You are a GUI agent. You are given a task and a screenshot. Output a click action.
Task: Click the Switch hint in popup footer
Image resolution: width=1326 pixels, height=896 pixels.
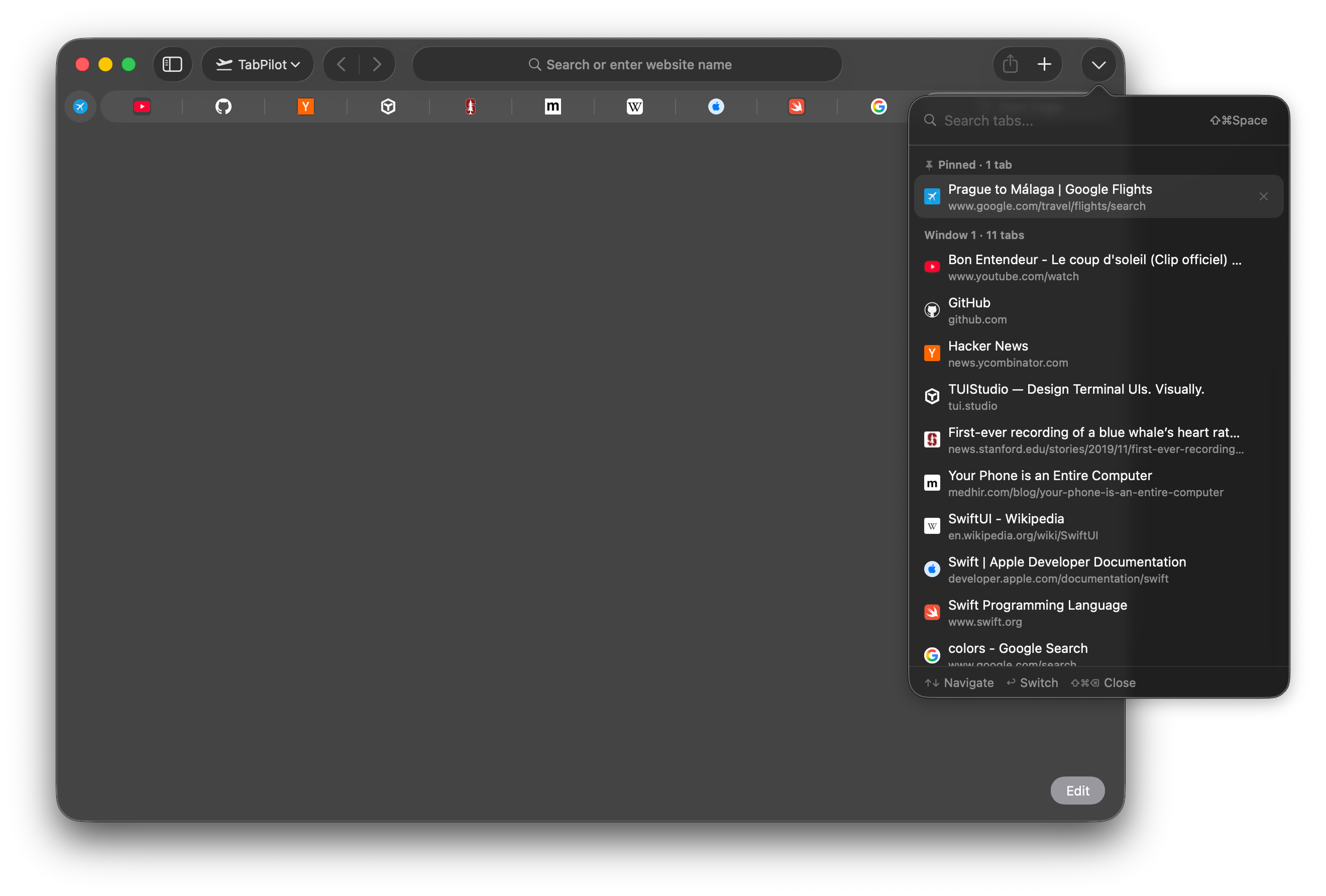(1032, 683)
